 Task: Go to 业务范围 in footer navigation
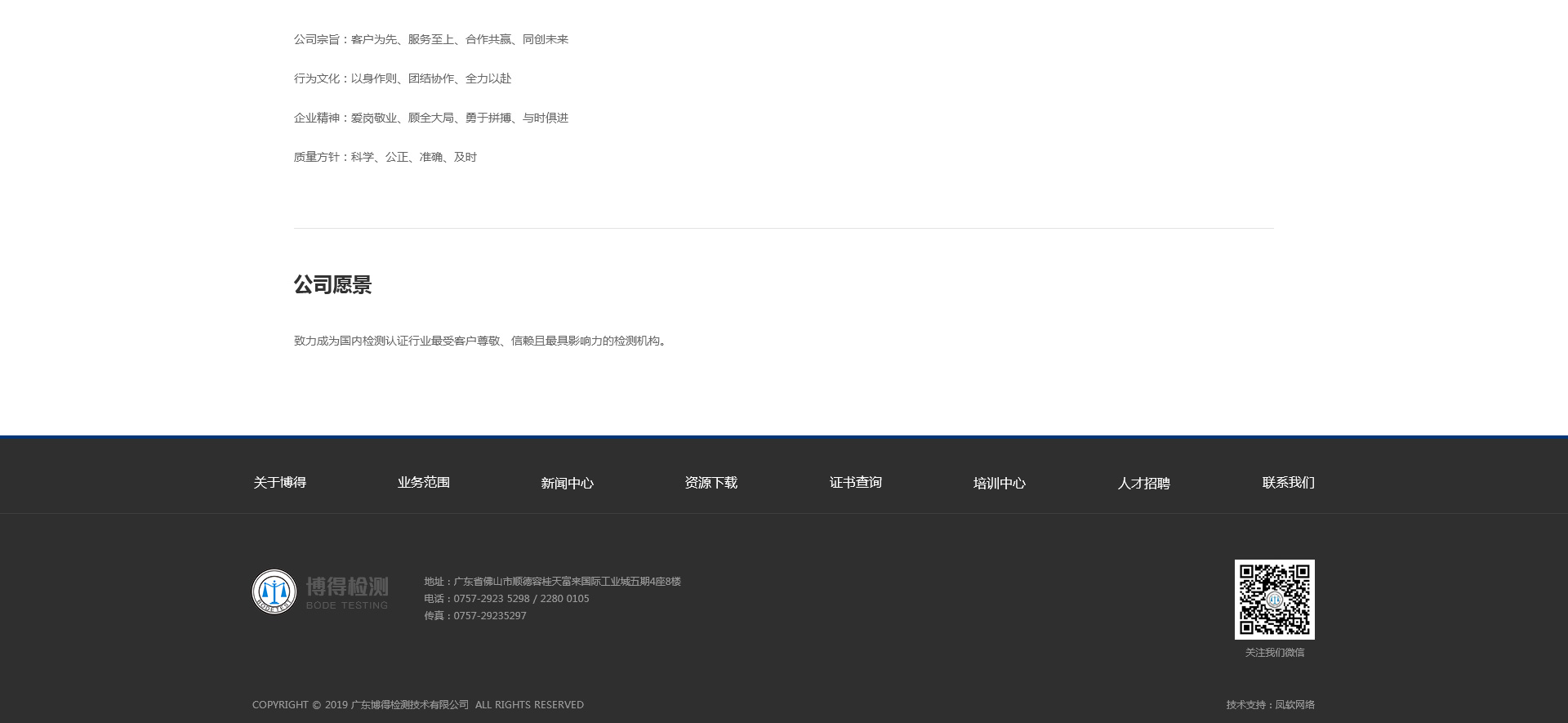(x=423, y=483)
